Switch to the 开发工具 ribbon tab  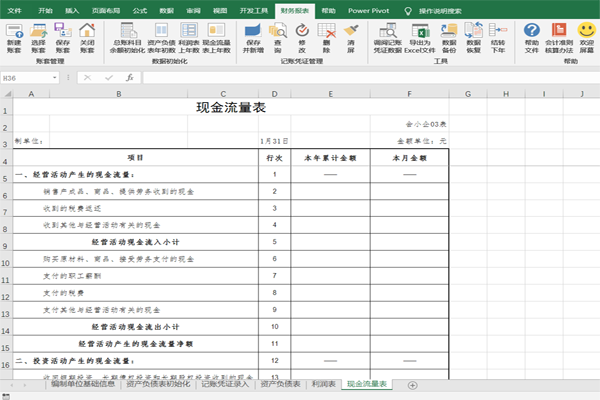254,11
